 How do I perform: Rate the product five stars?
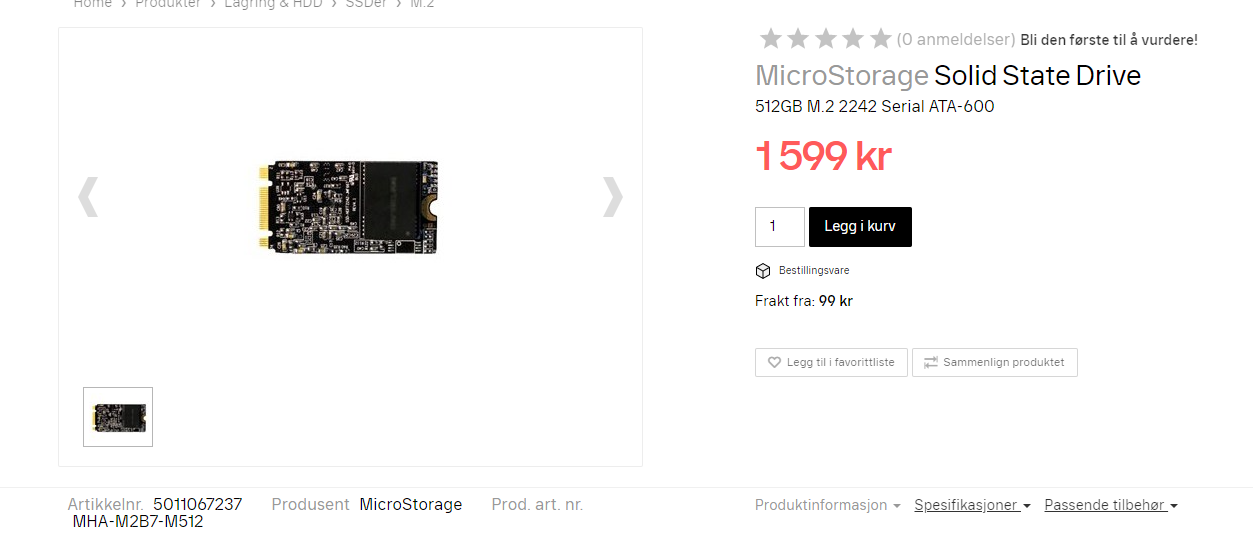click(880, 39)
